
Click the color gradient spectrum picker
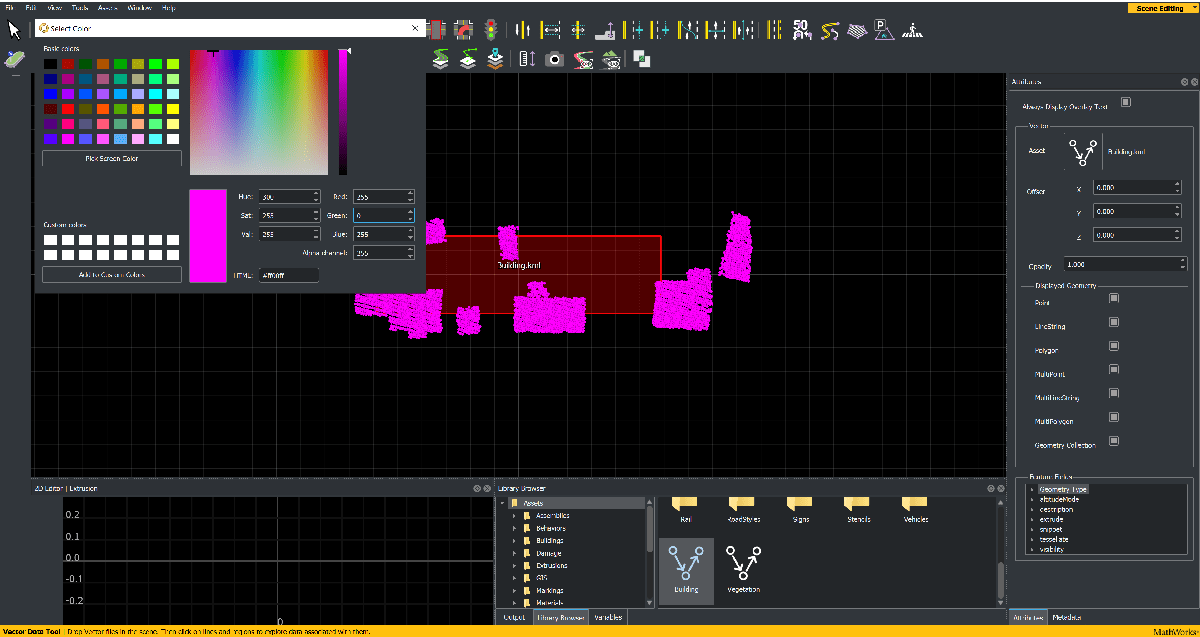coord(259,112)
